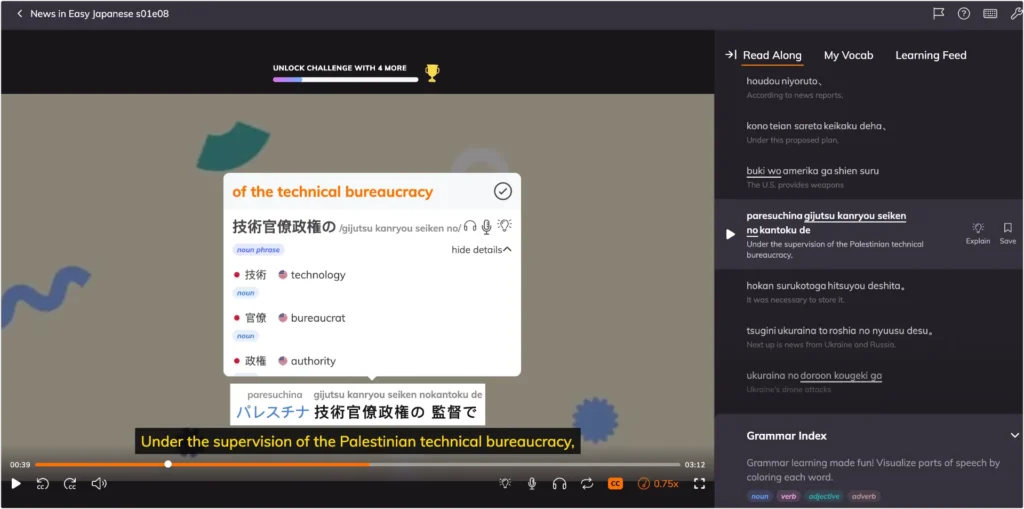Open the help question mark icon
Screen dimensions: 1024x509
point(964,13)
